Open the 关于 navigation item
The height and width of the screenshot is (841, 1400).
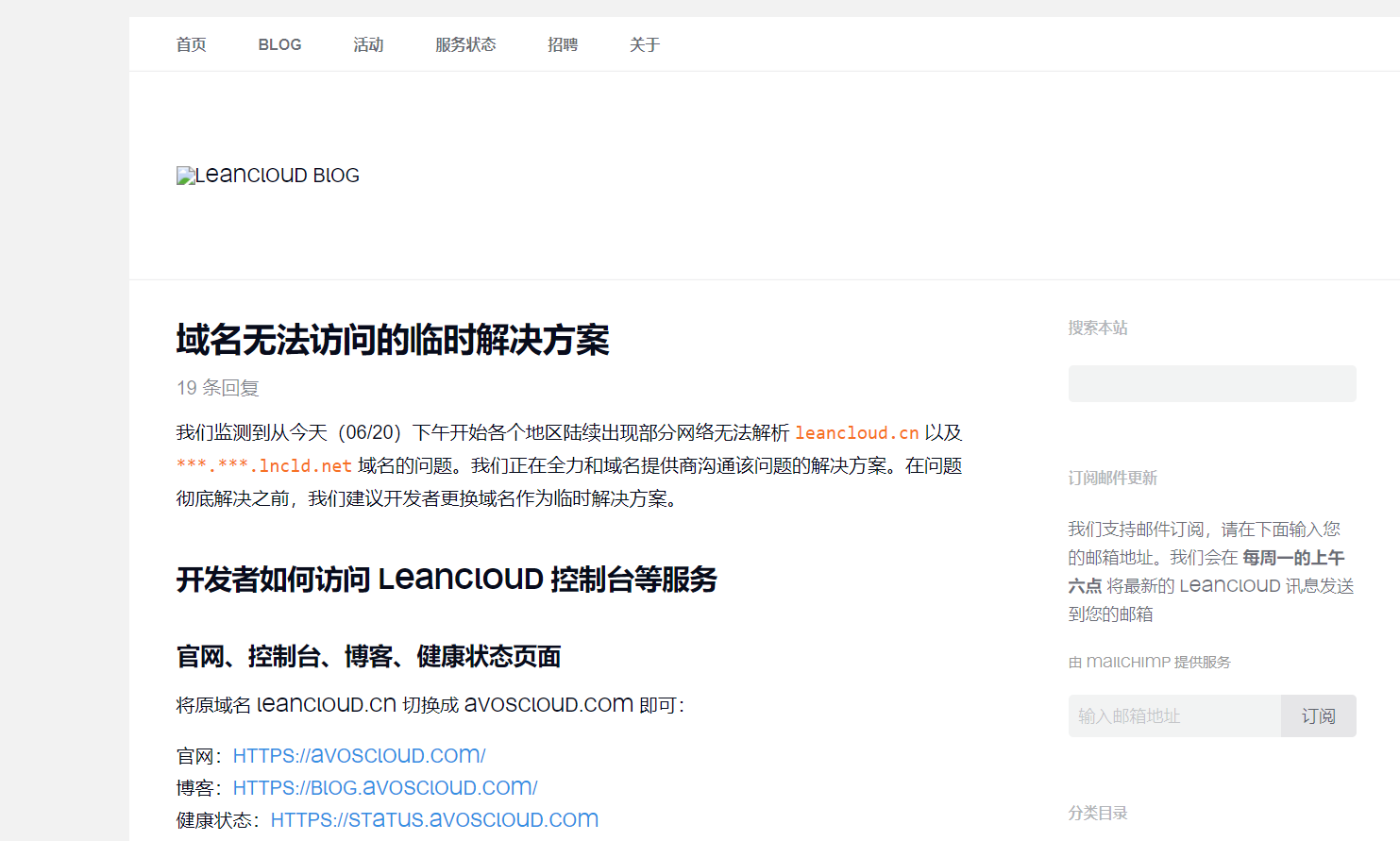click(645, 44)
